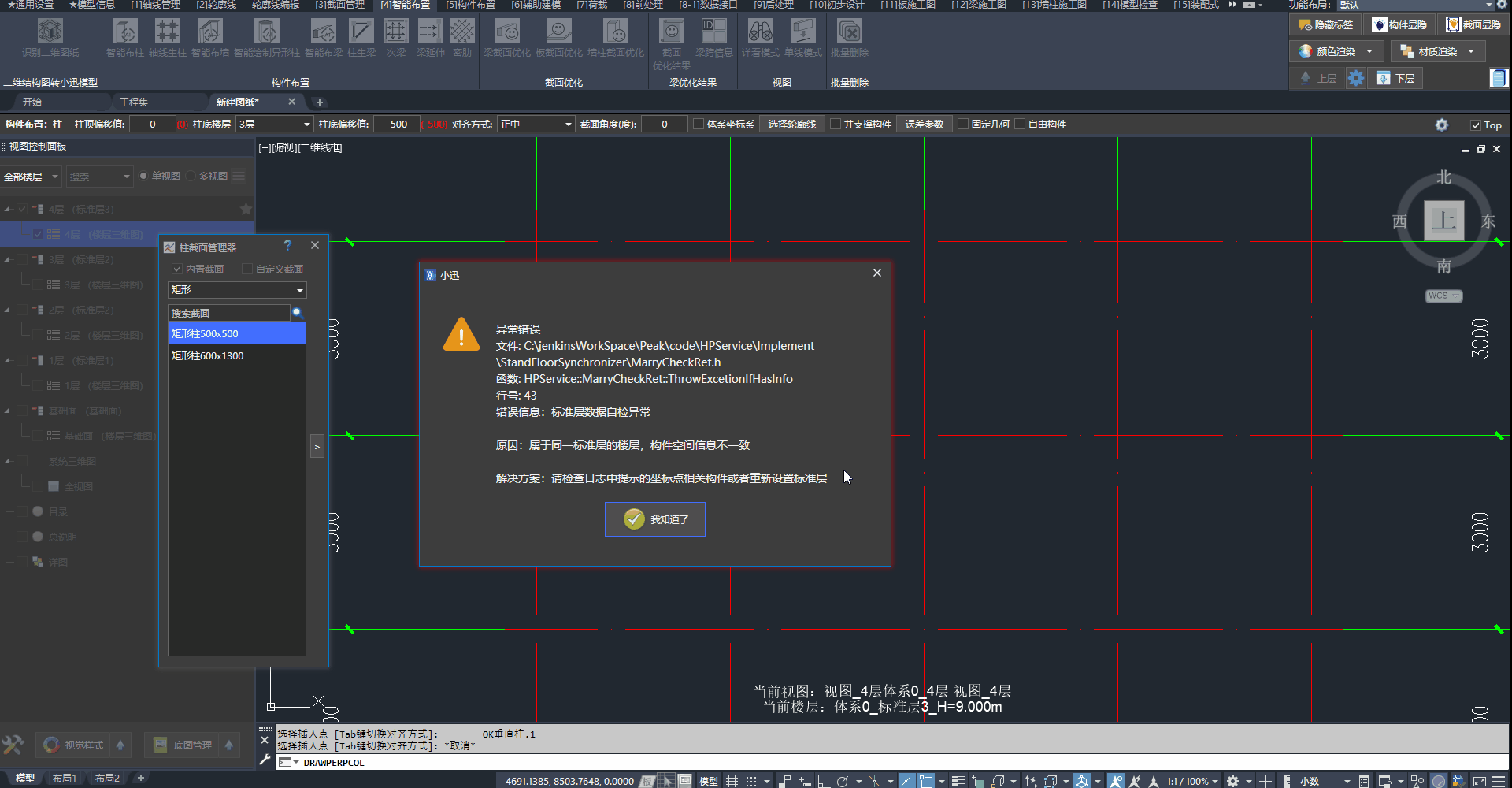This screenshot has width=1512, height=788.
Task: Enable the 自定义截面 checkbox
Action: (247, 269)
